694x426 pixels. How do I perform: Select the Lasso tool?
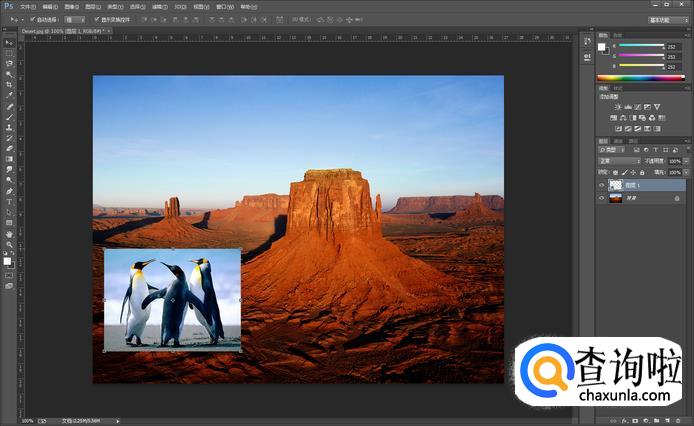pyautogui.click(x=9, y=64)
